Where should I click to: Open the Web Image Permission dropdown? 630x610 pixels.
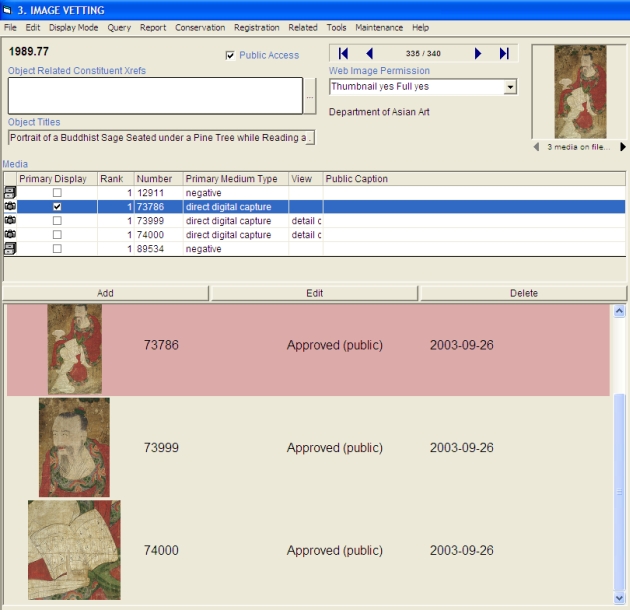click(510, 88)
